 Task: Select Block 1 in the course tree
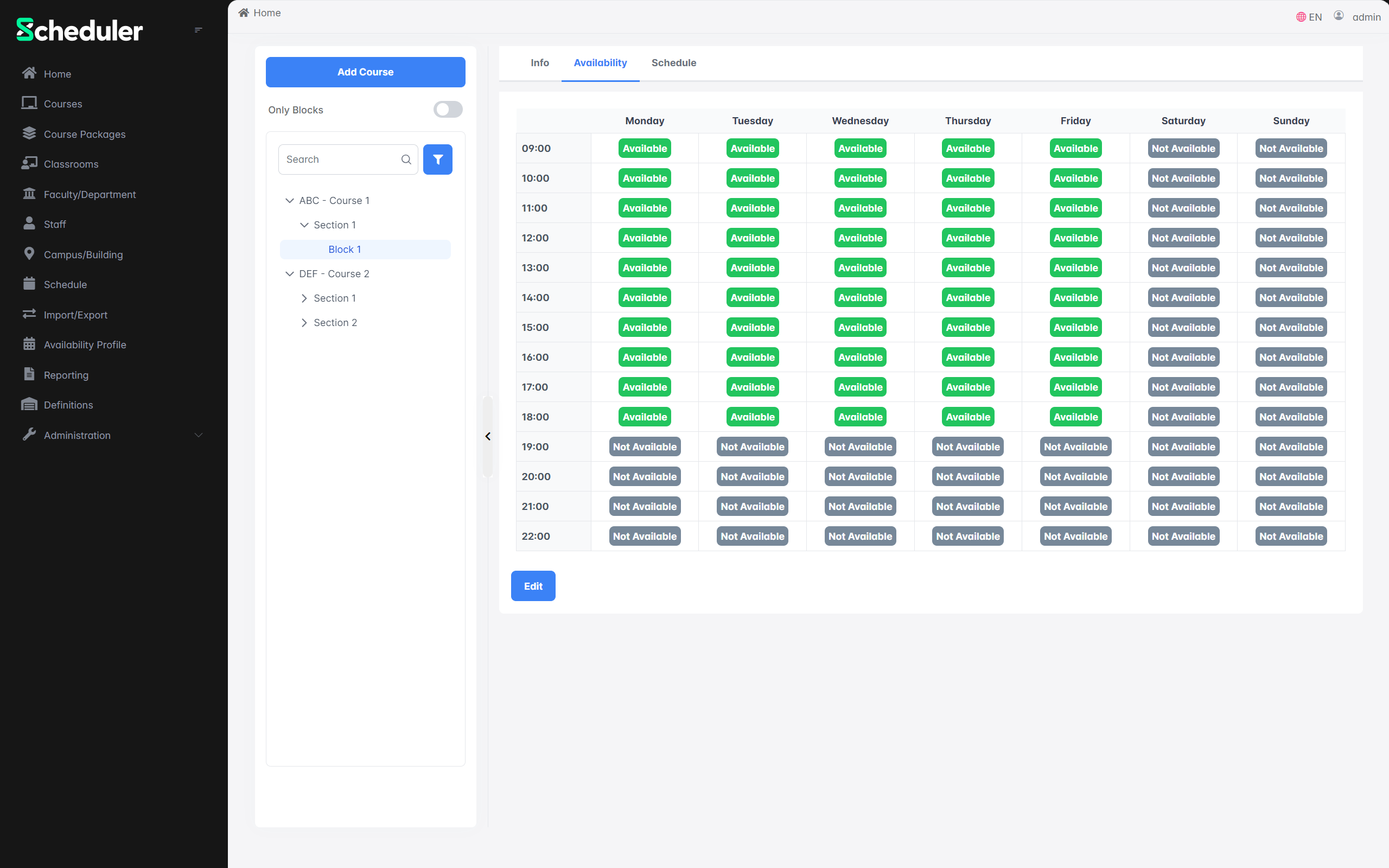tap(345, 249)
